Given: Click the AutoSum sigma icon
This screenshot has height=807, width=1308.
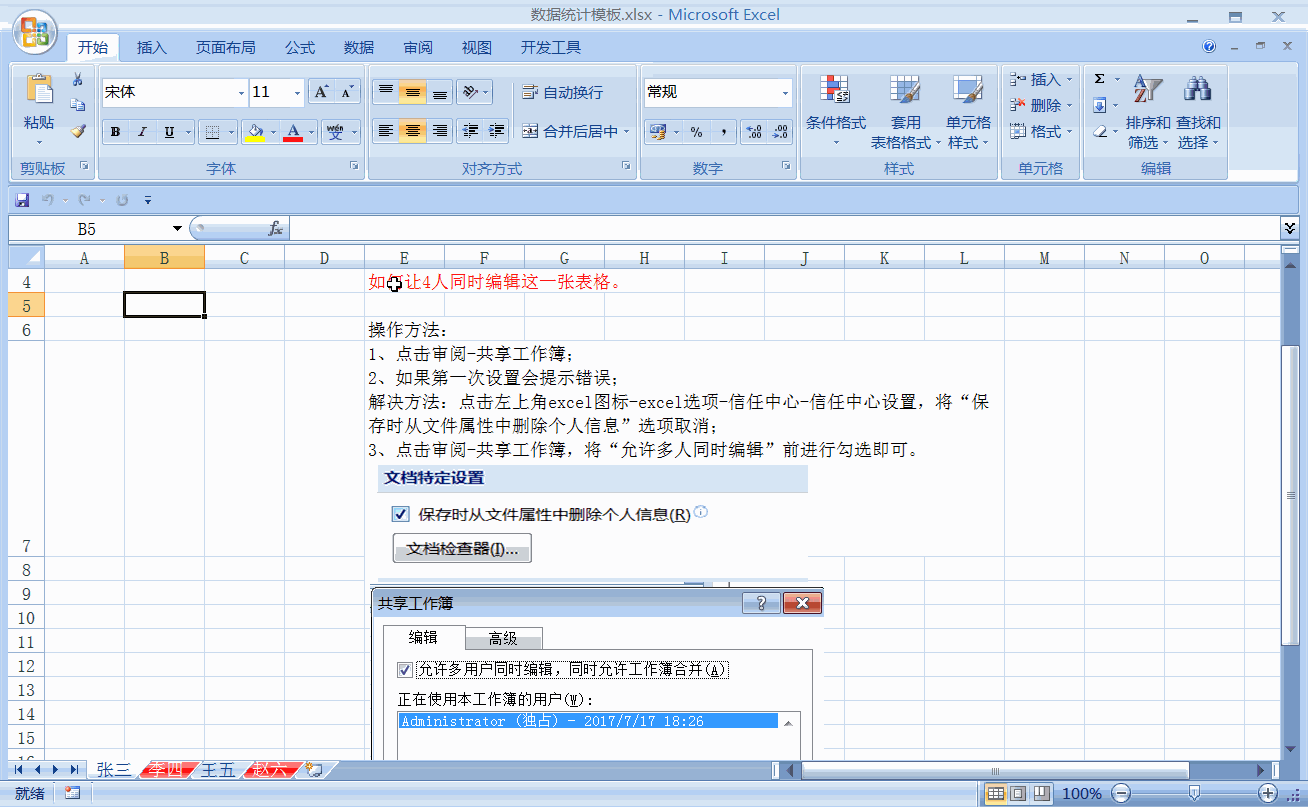Looking at the screenshot, I should (x=1100, y=79).
